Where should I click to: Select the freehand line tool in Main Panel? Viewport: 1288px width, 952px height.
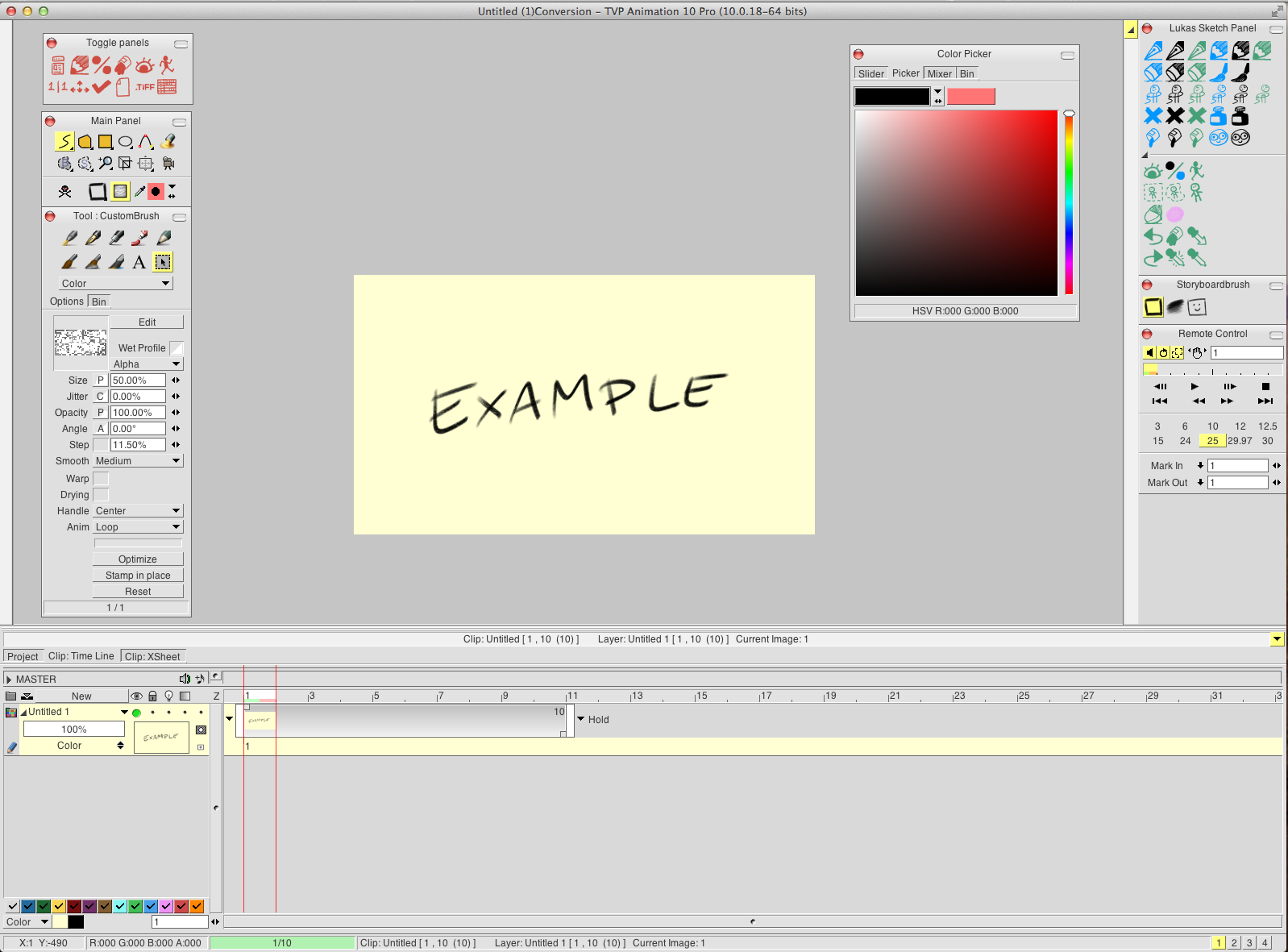pyautogui.click(x=64, y=142)
